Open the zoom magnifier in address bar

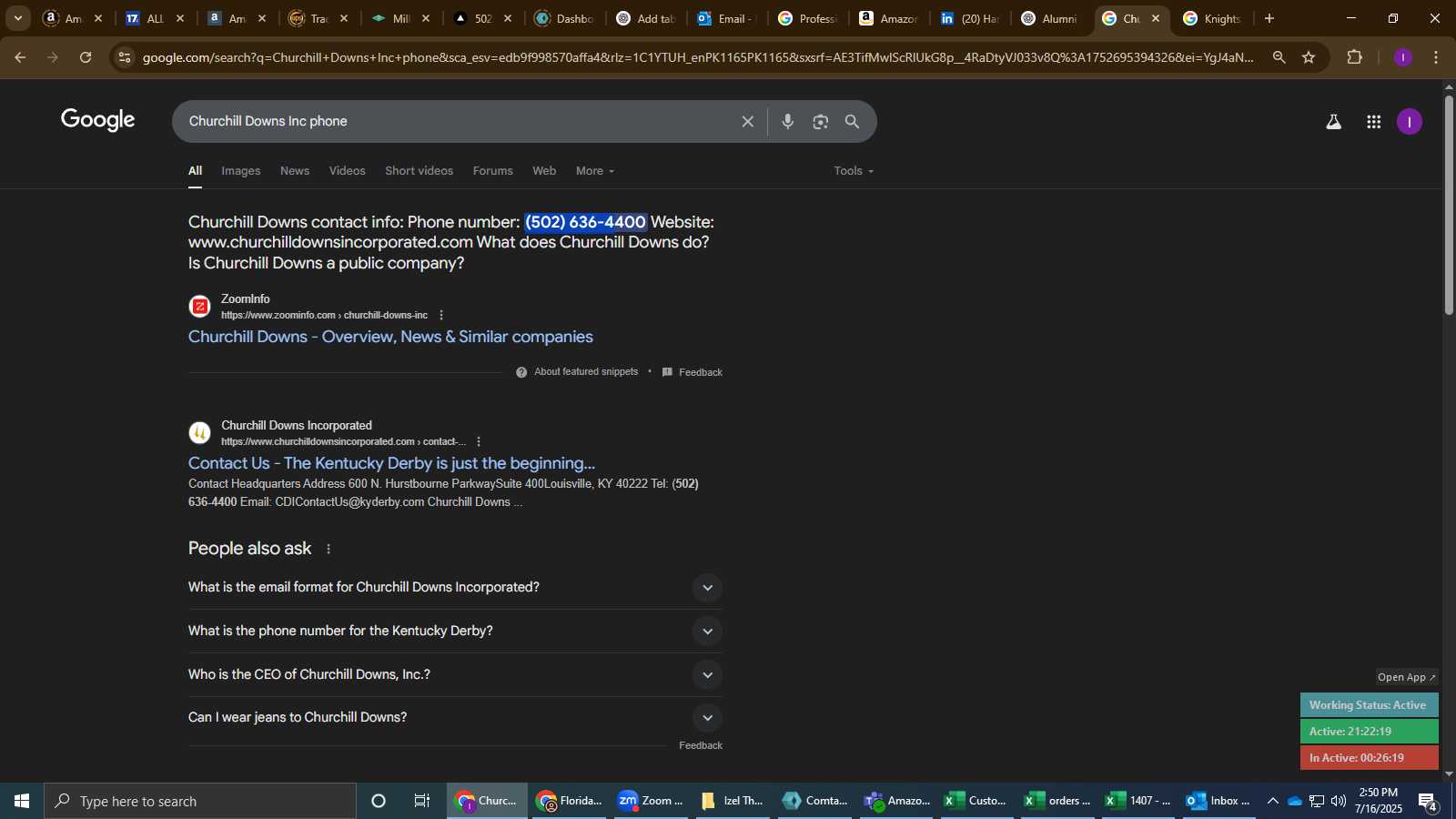pyautogui.click(x=1279, y=57)
